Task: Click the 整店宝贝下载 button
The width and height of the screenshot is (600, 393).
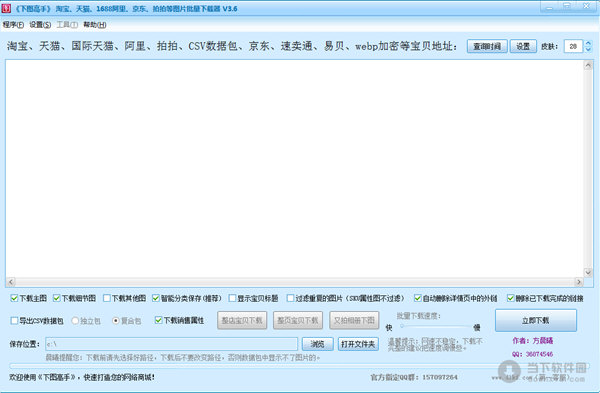Action: coord(242,320)
